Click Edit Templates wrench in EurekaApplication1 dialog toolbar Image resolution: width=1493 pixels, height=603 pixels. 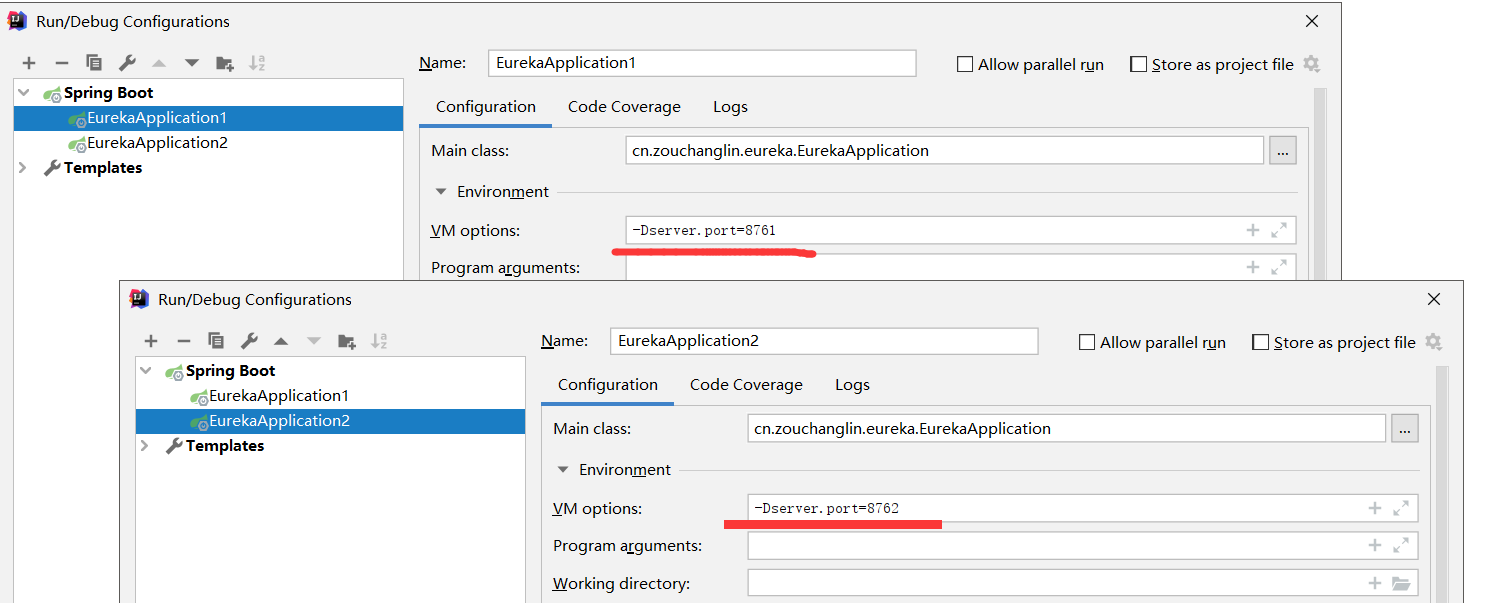coord(127,63)
